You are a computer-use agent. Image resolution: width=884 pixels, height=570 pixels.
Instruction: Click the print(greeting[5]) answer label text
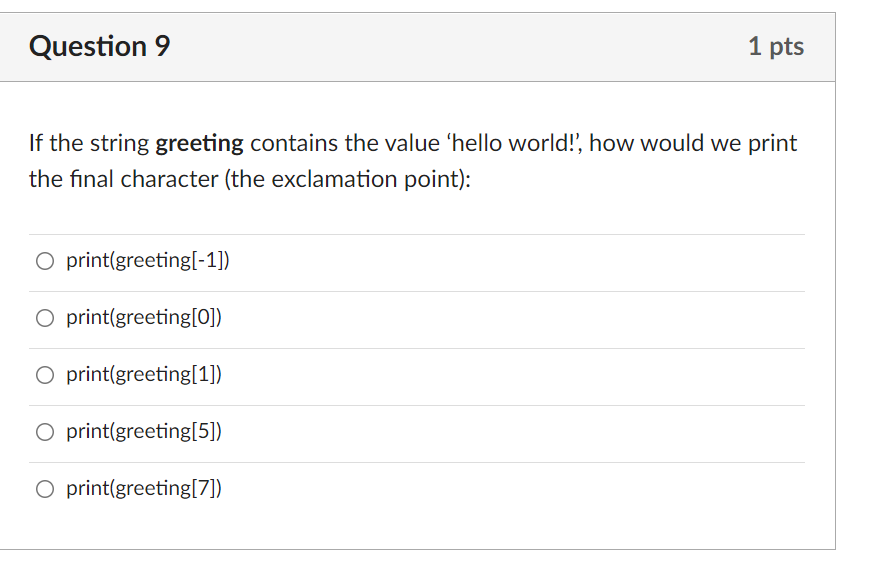pyautogui.click(x=144, y=433)
